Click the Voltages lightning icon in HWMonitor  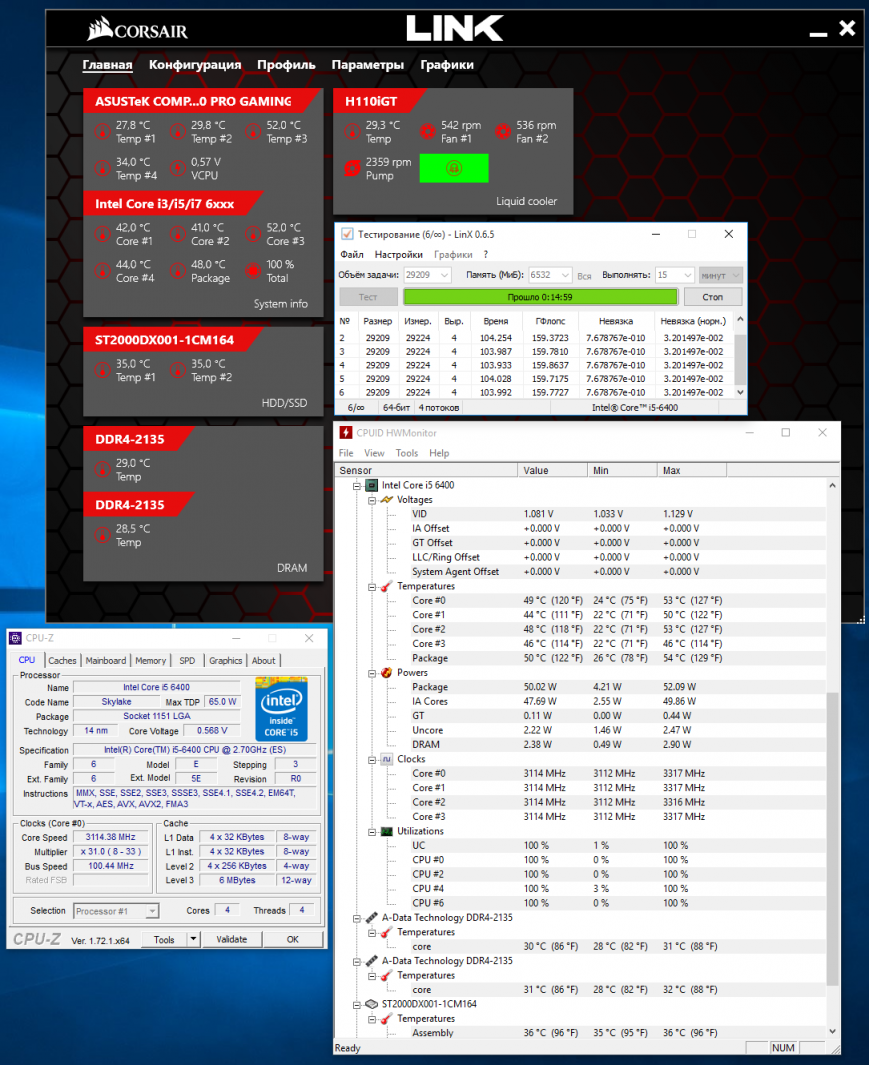[x=387, y=499]
